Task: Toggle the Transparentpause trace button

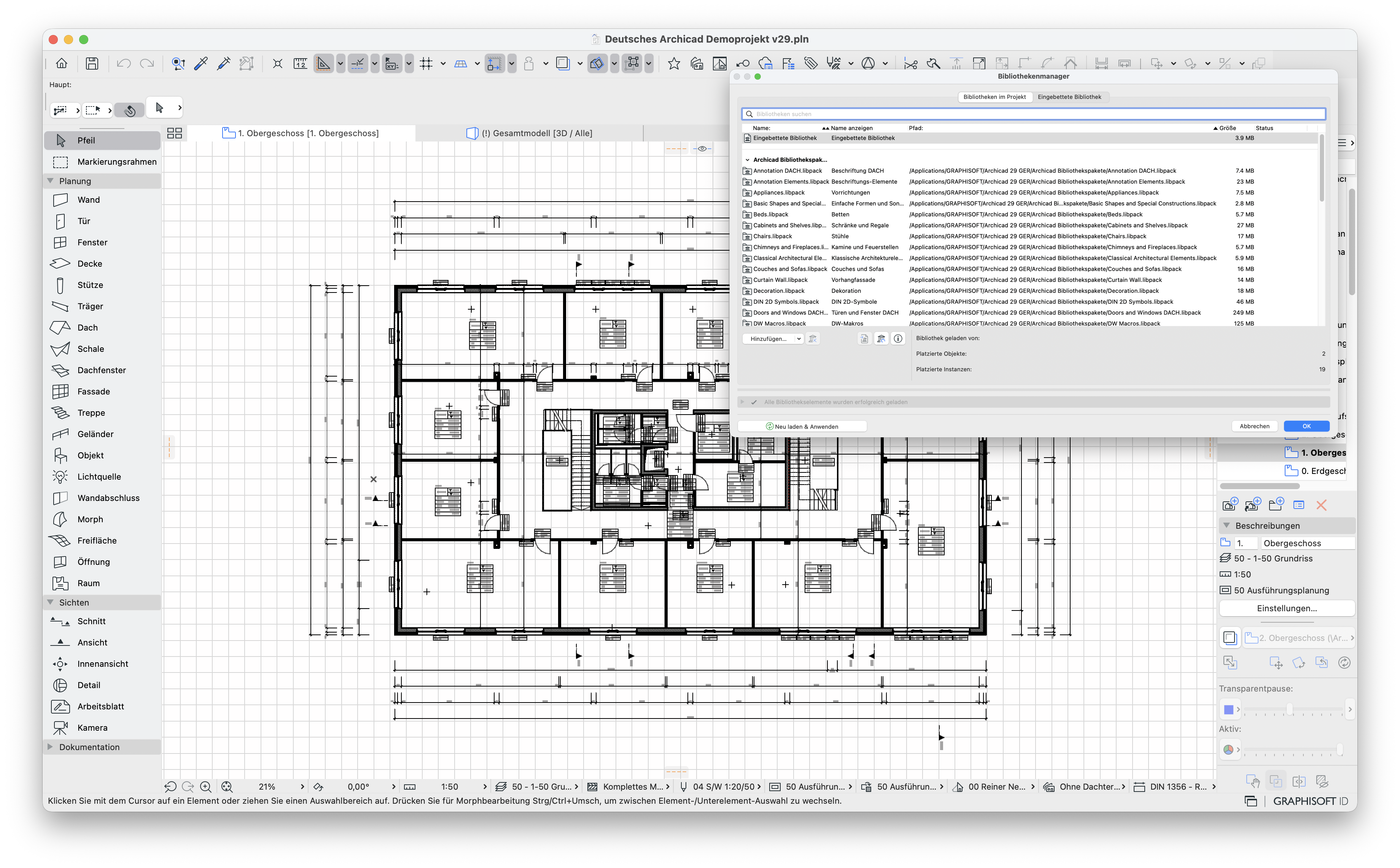Action: (x=1230, y=638)
